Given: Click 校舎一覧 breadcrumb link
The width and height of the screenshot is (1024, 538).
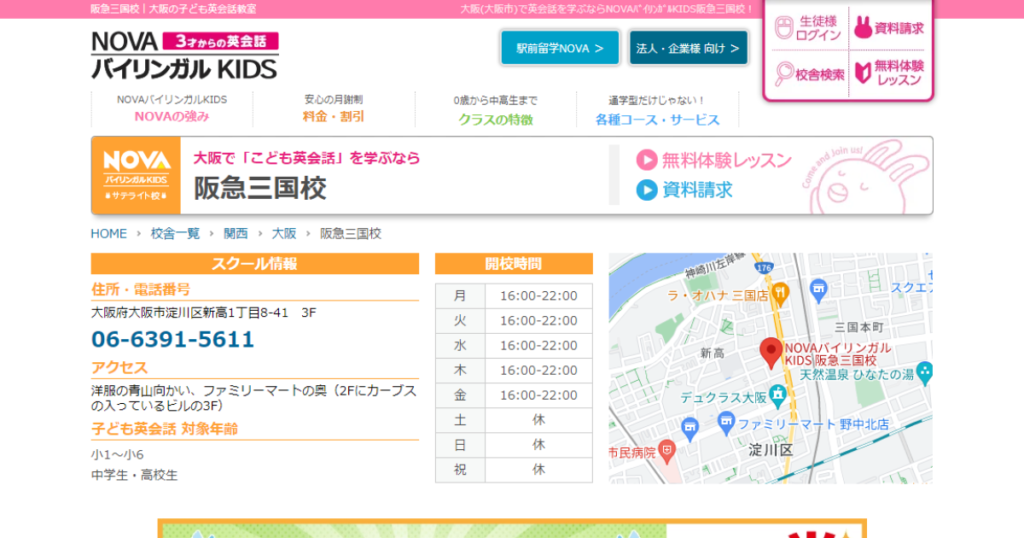Looking at the screenshot, I should click(x=175, y=233).
